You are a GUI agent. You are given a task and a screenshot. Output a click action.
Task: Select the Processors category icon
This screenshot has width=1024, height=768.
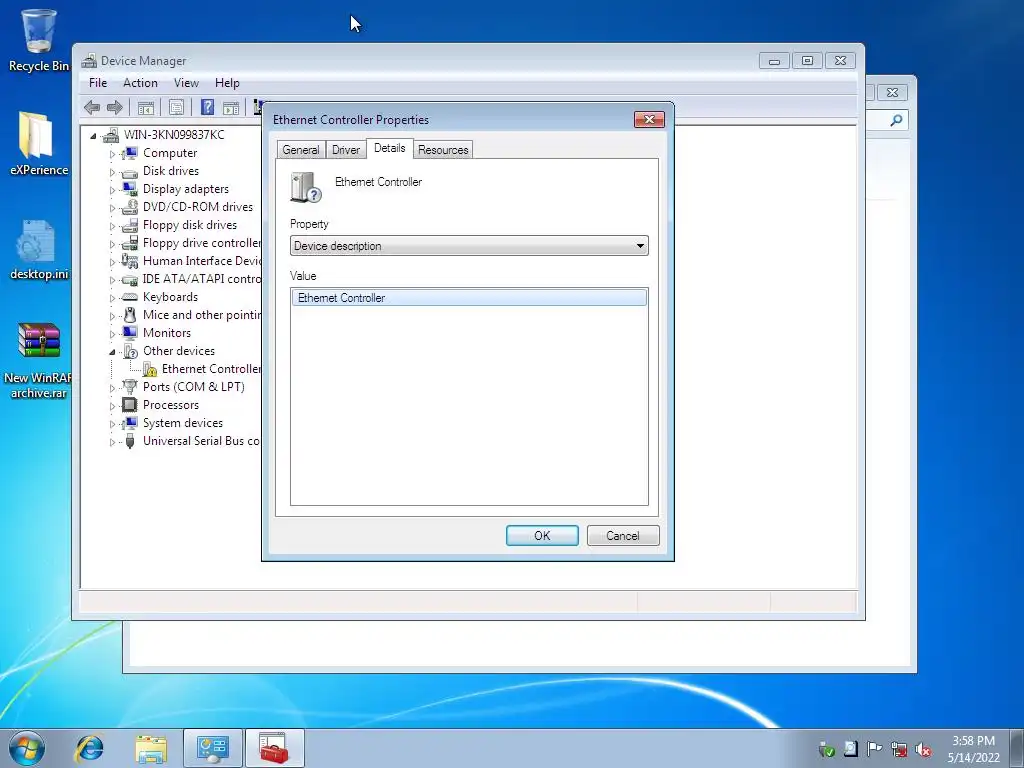(x=130, y=405)
